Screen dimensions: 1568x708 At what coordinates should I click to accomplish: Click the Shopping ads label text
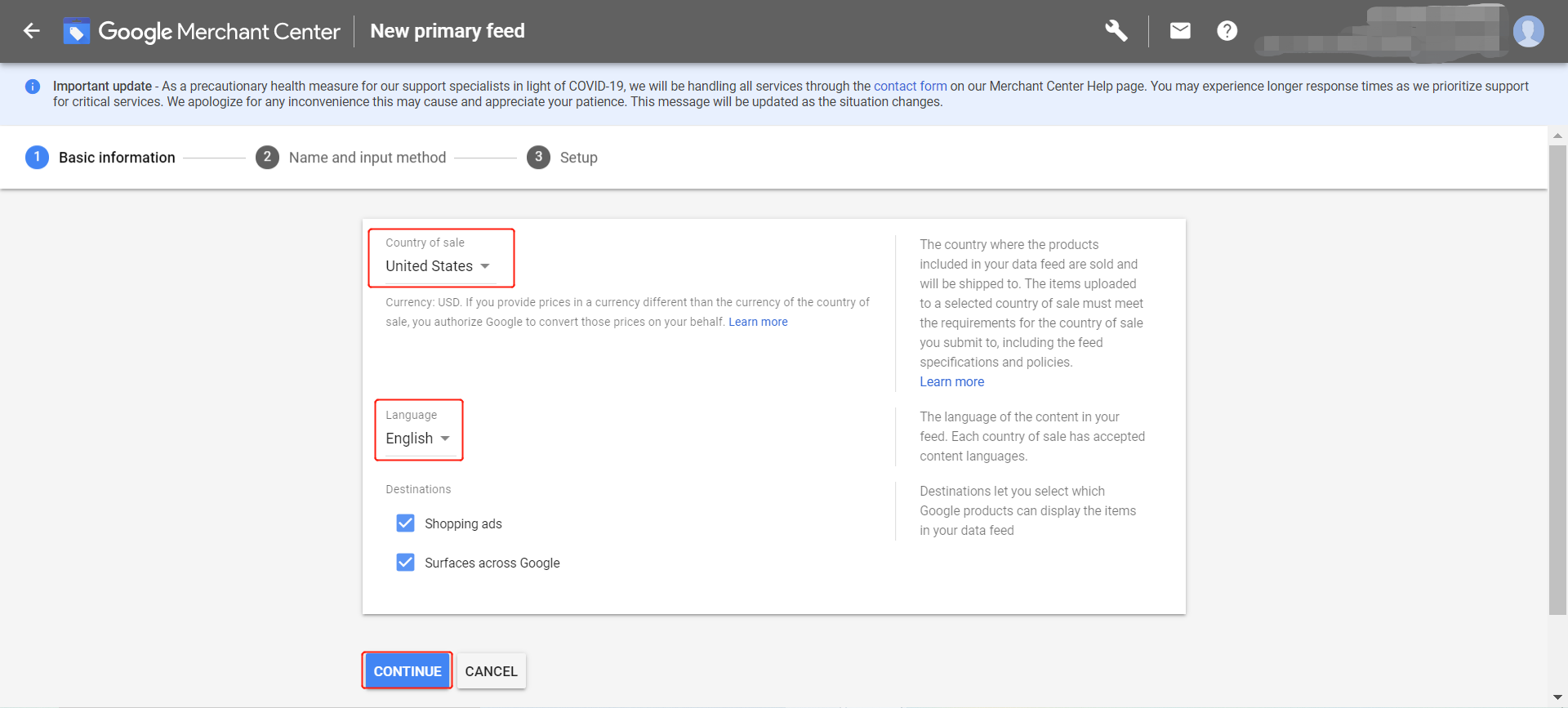(463, 524)
